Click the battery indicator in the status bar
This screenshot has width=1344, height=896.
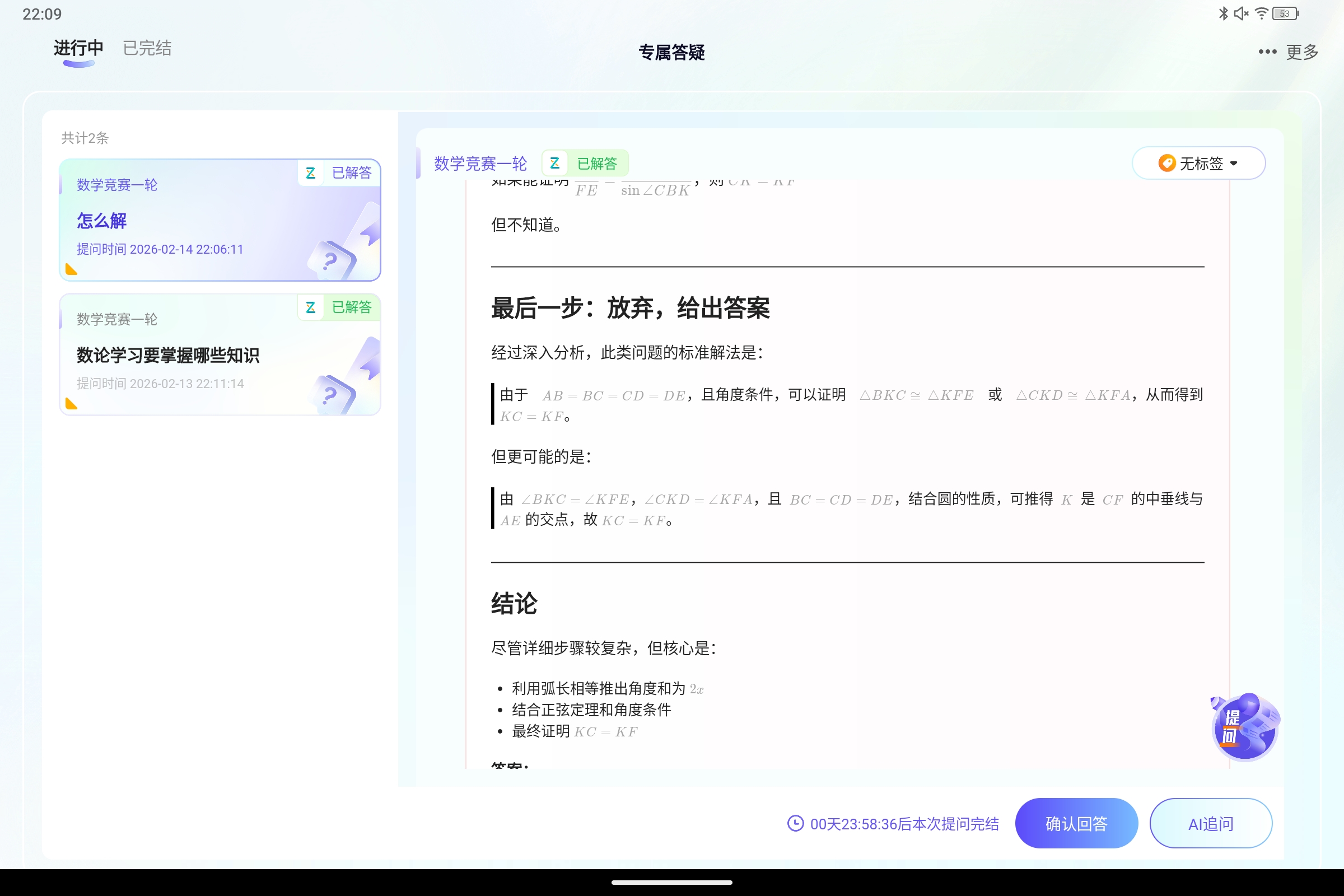click(x=1284, y=12)
